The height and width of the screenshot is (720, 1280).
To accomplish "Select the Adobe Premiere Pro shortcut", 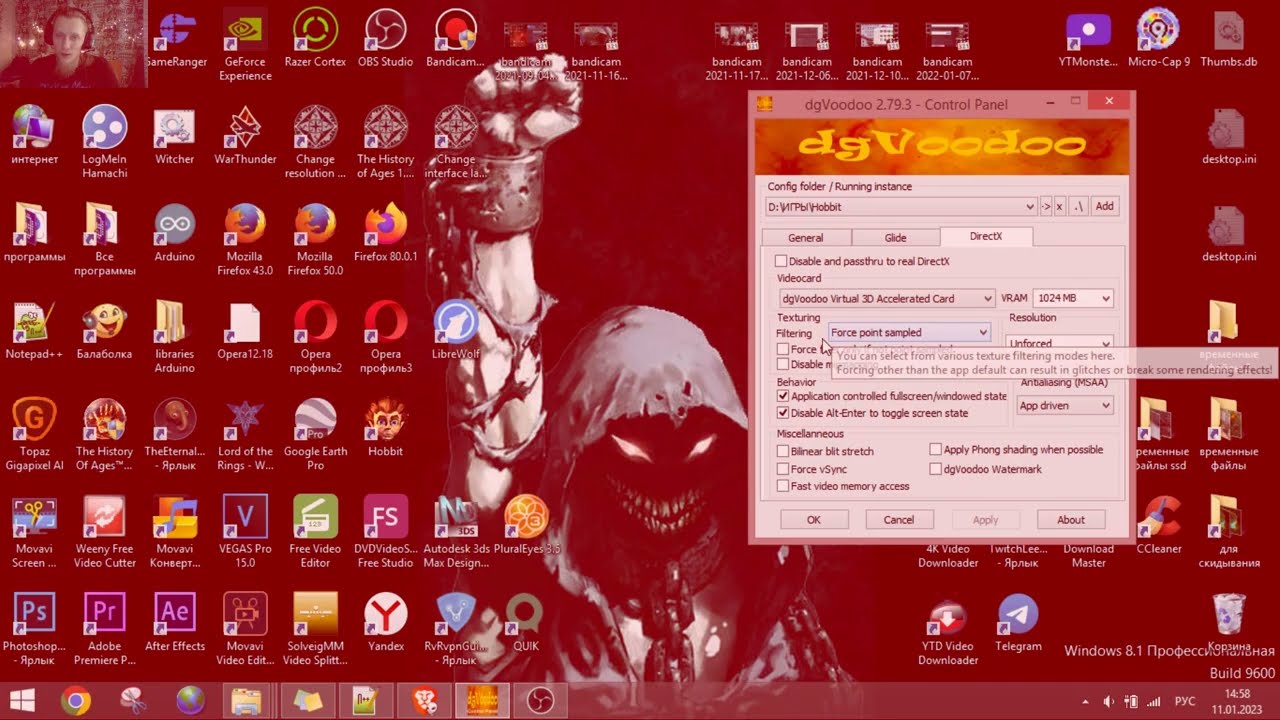I will [x=105, y=629].
